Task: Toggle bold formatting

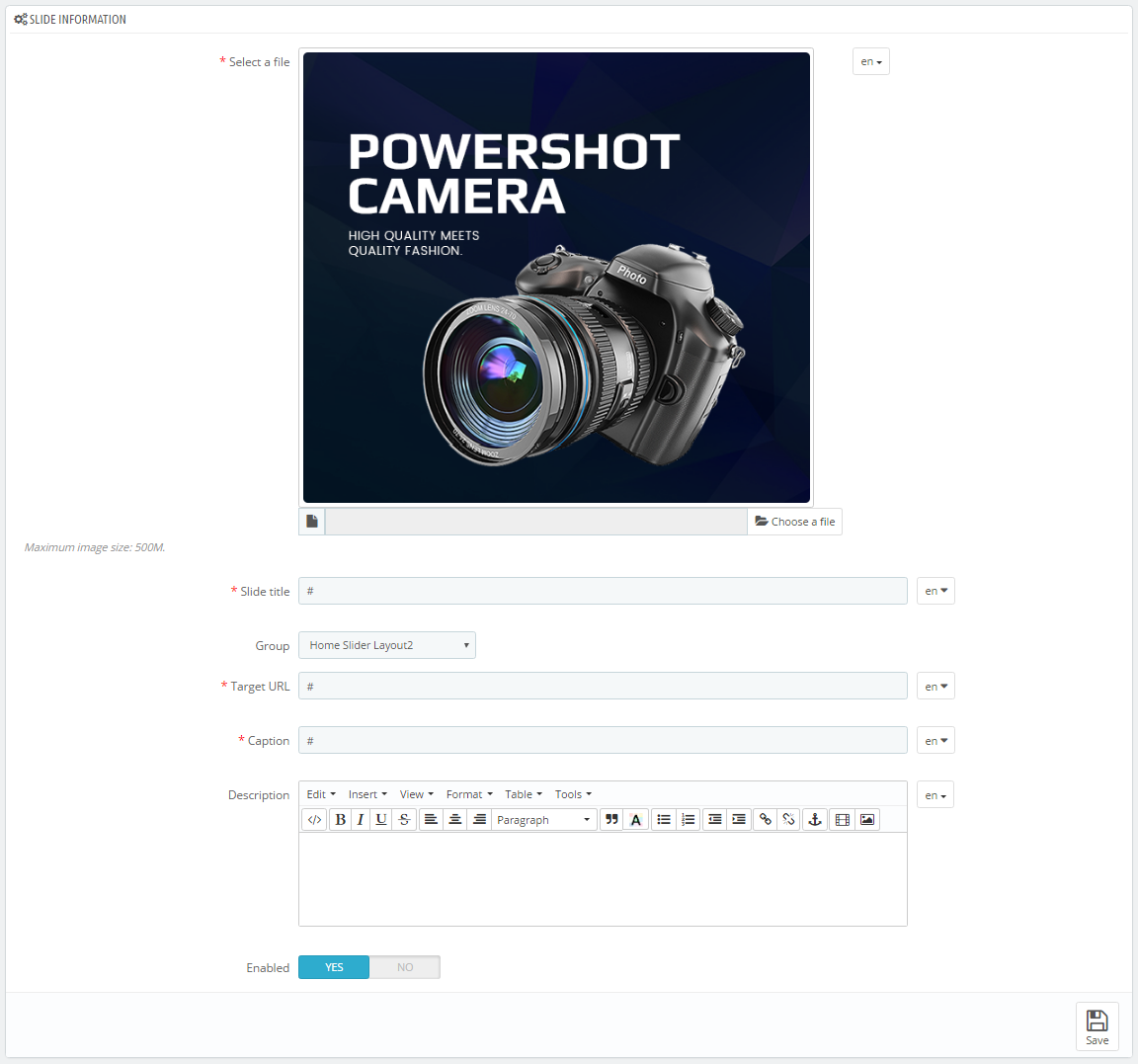Action: click(x=340, y=819)
